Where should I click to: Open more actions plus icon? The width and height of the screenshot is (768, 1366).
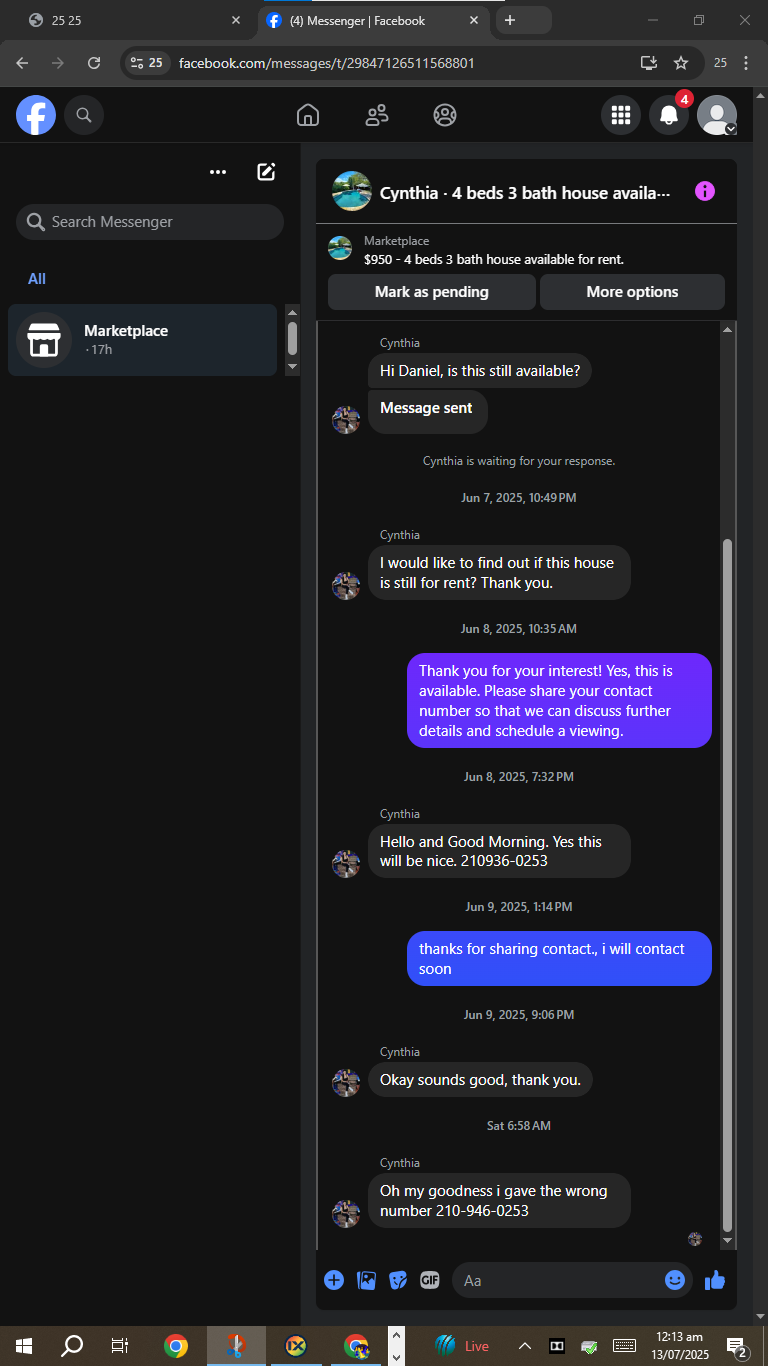click(x=334, y=1280)
